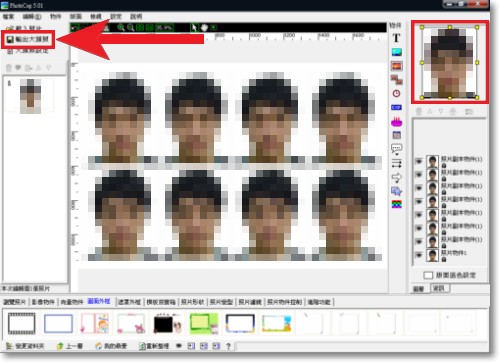
Task: Open the 瀏覽照片 tab
Action: click(14, 302)
